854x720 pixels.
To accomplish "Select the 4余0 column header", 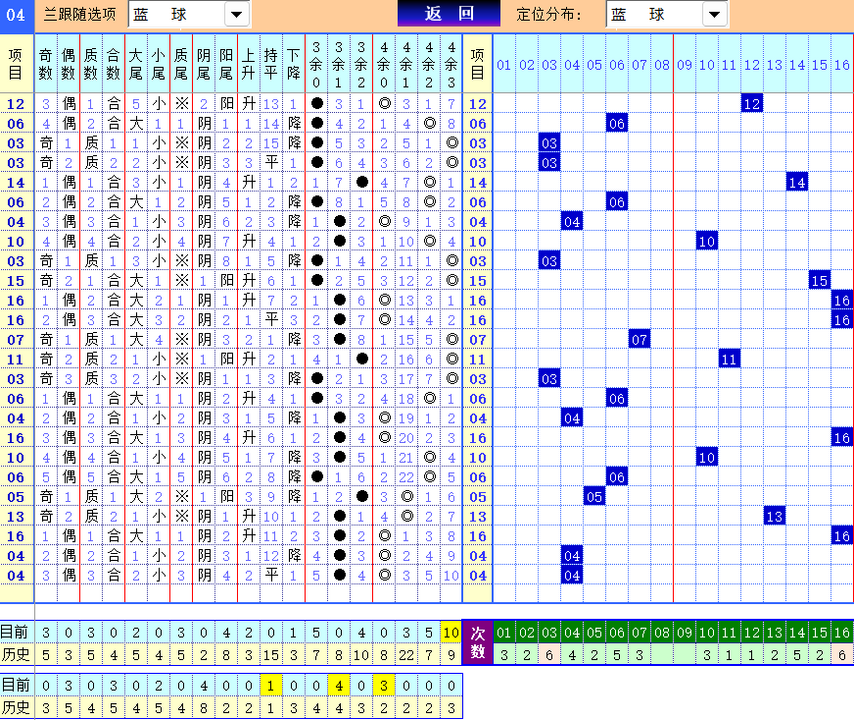I will (384, 64).
